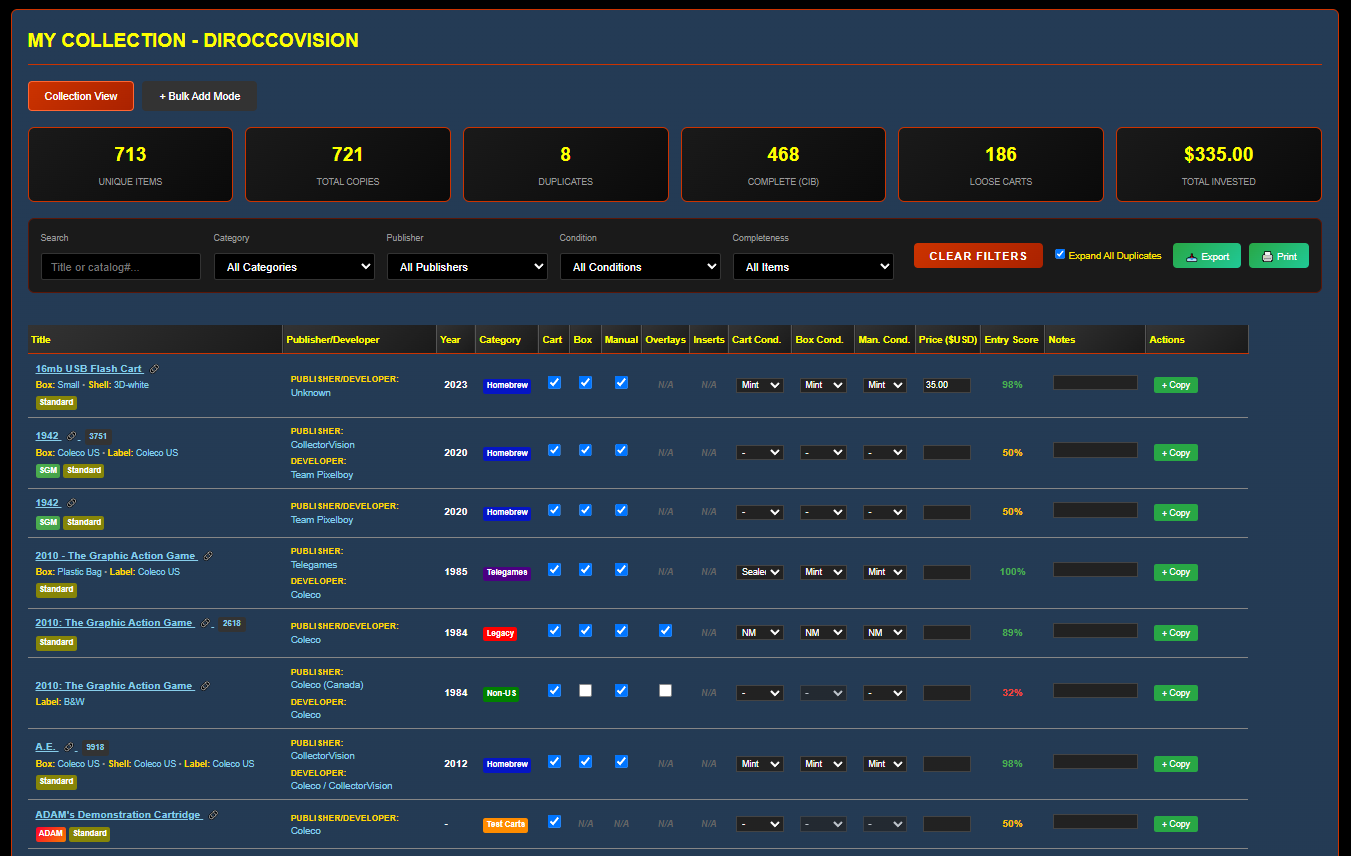Open the All Categories filter dropdown

[x=294, y=267]
